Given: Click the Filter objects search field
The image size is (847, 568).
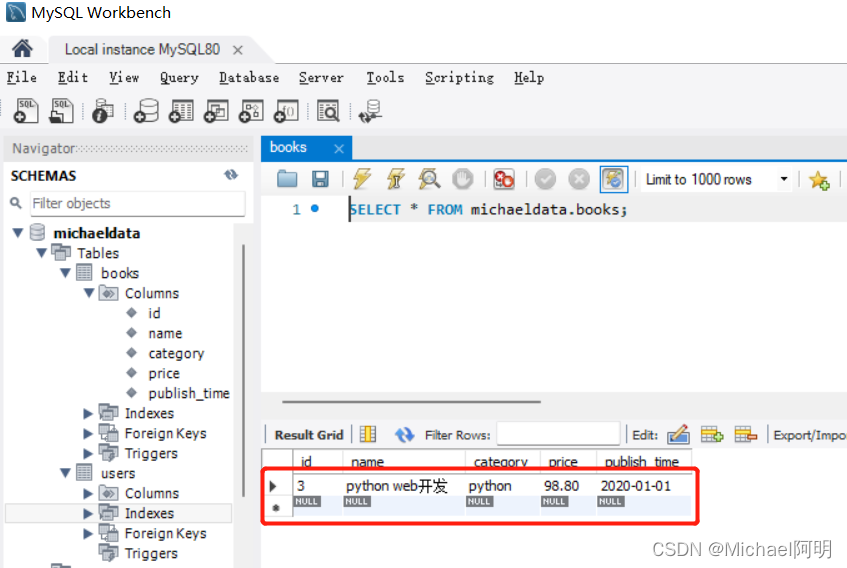Looking at the screenshot, I should [137, 204].
